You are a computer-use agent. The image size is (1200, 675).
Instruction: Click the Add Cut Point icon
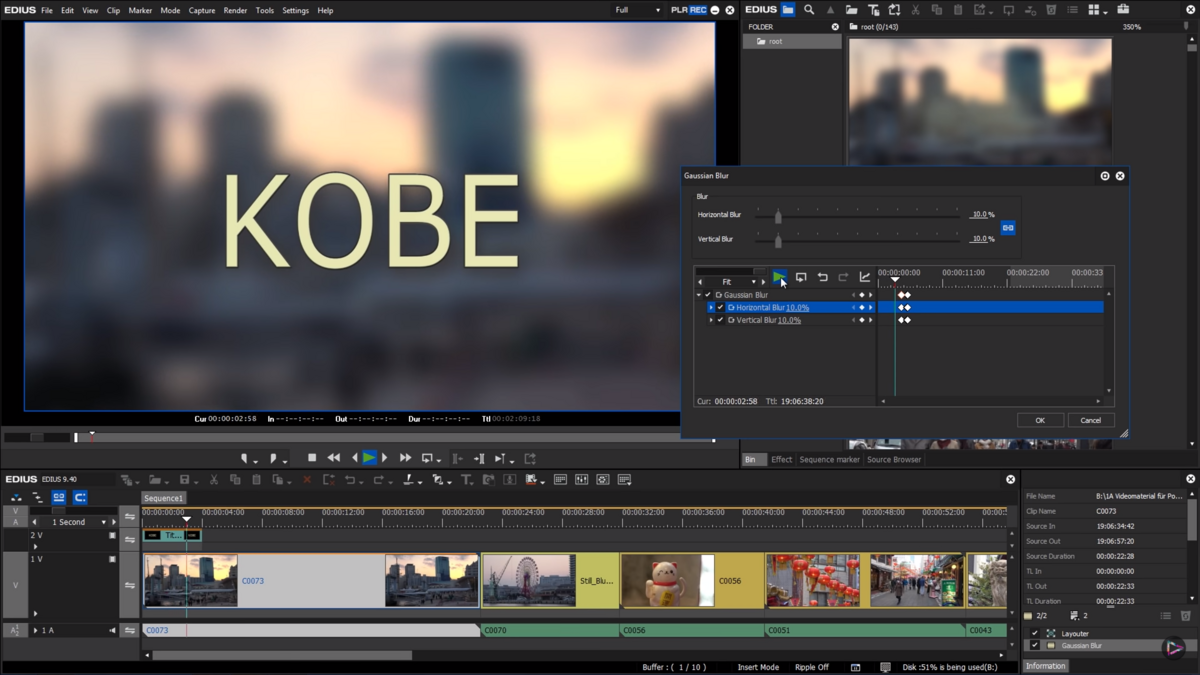point(410,480)
